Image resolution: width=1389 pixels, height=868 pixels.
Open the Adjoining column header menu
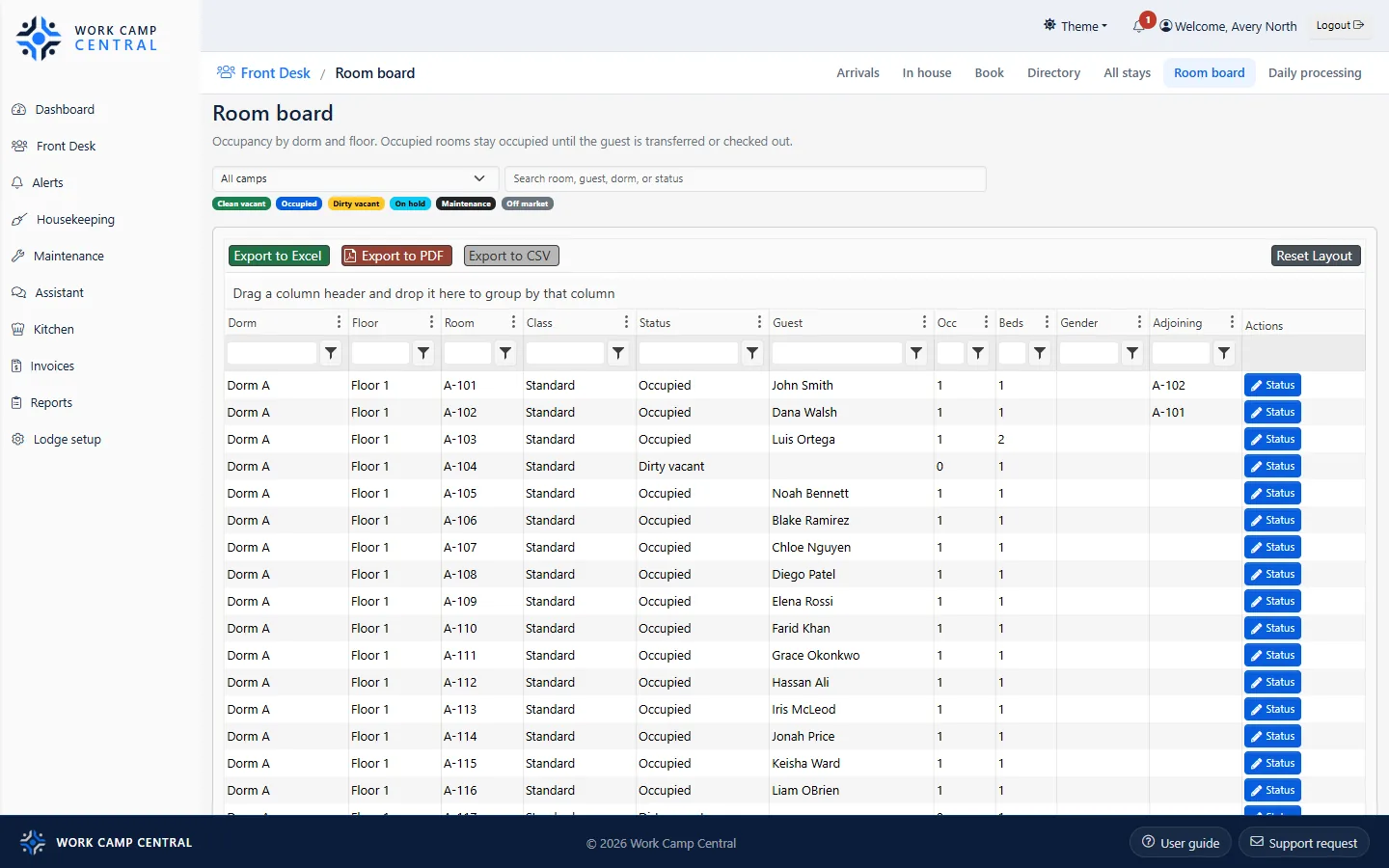point(1232,322)
